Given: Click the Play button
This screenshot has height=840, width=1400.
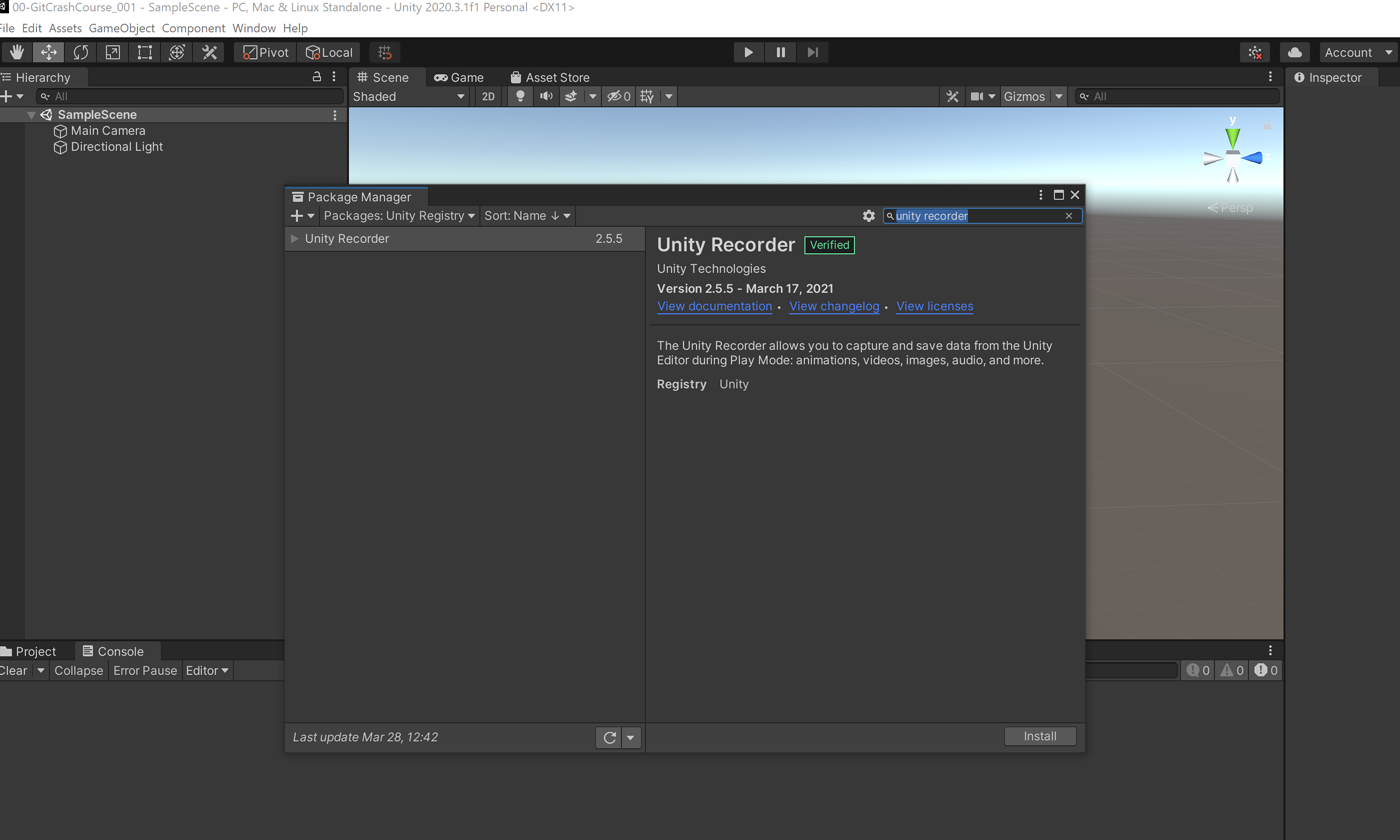Looking at the screenshot, I should (748, 52).
